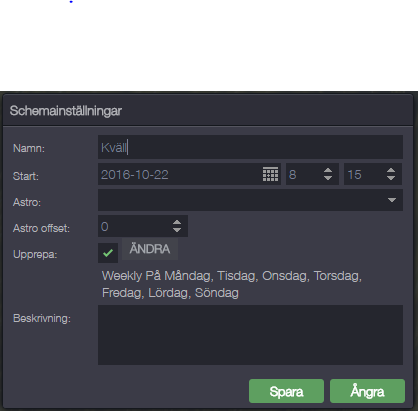Decrease the hour value 8
This screenshot has width=418, height=411.
(x=328, y=178)
